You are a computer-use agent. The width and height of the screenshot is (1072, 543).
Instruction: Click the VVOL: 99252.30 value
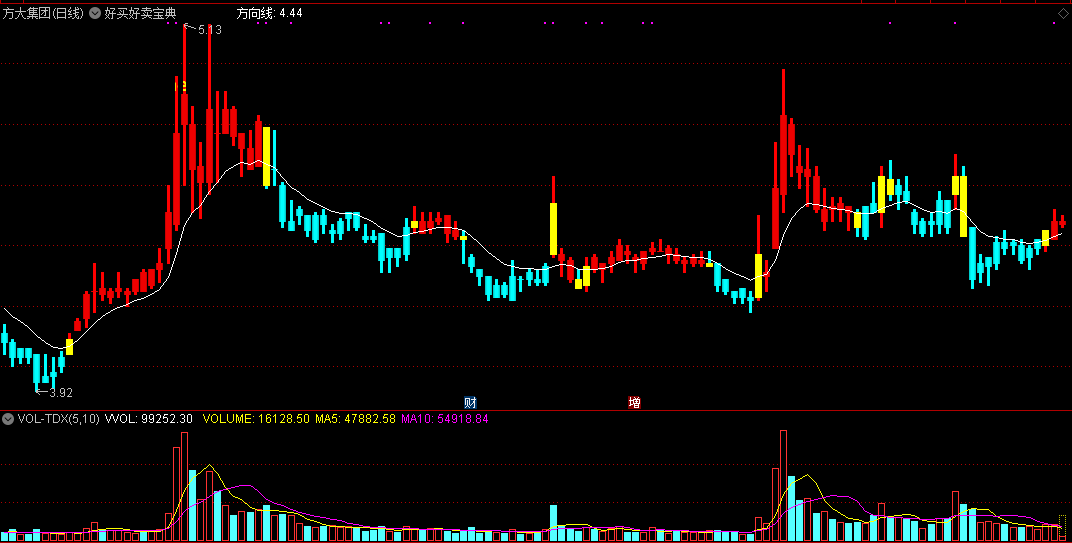coord(148,419)
